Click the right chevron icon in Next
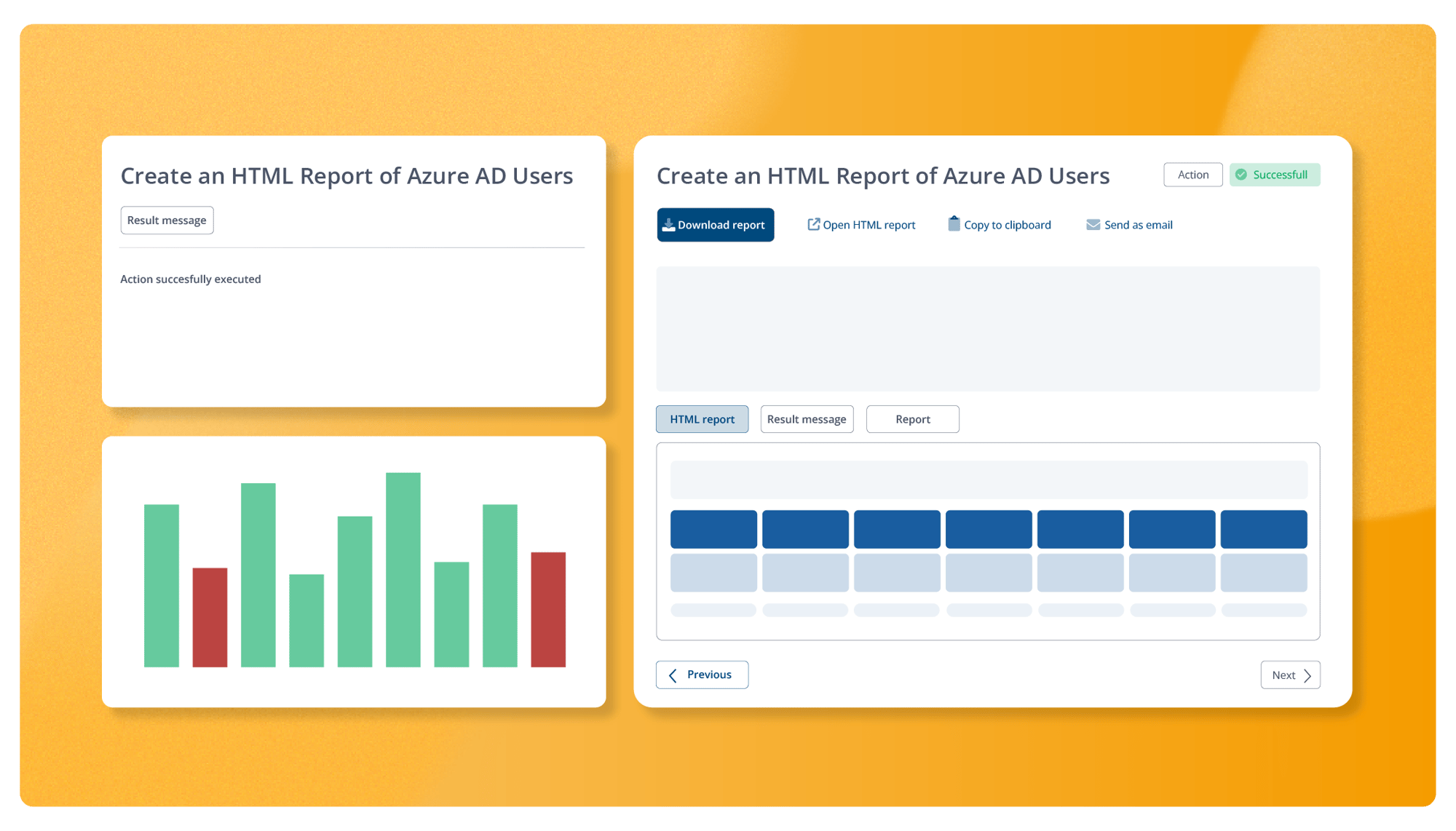This screenshot has width=1456, height=831. (x=1307, y=675)
